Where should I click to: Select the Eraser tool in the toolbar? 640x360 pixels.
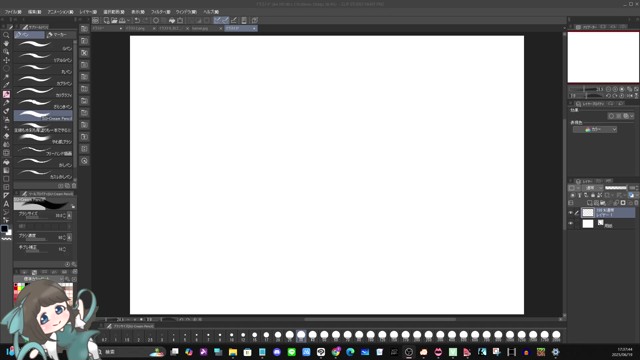[6, 136]
